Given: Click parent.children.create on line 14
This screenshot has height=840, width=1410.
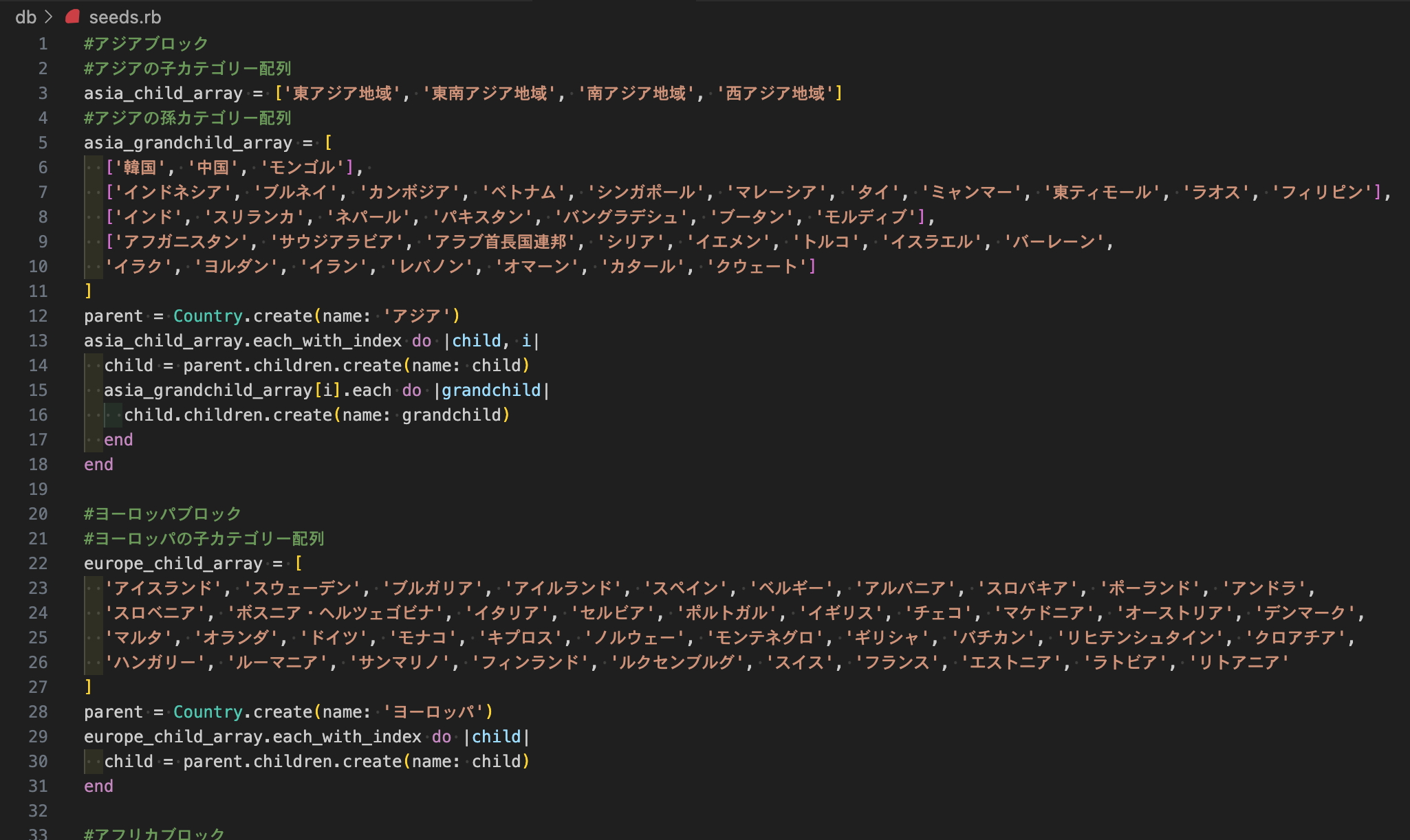Looking at the screenshot, I should (292, 366).
